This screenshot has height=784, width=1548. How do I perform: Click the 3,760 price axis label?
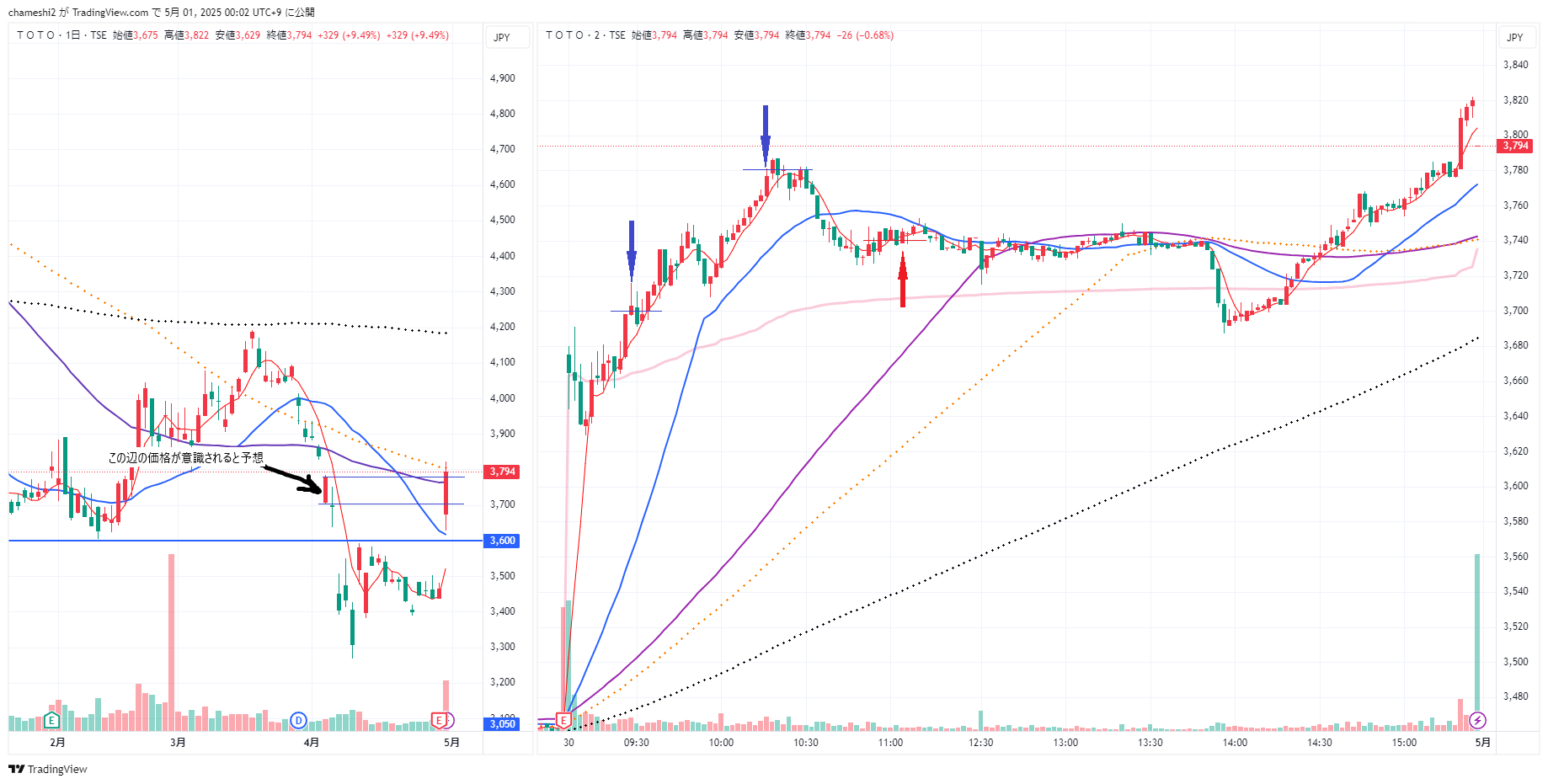point(1516,205)
